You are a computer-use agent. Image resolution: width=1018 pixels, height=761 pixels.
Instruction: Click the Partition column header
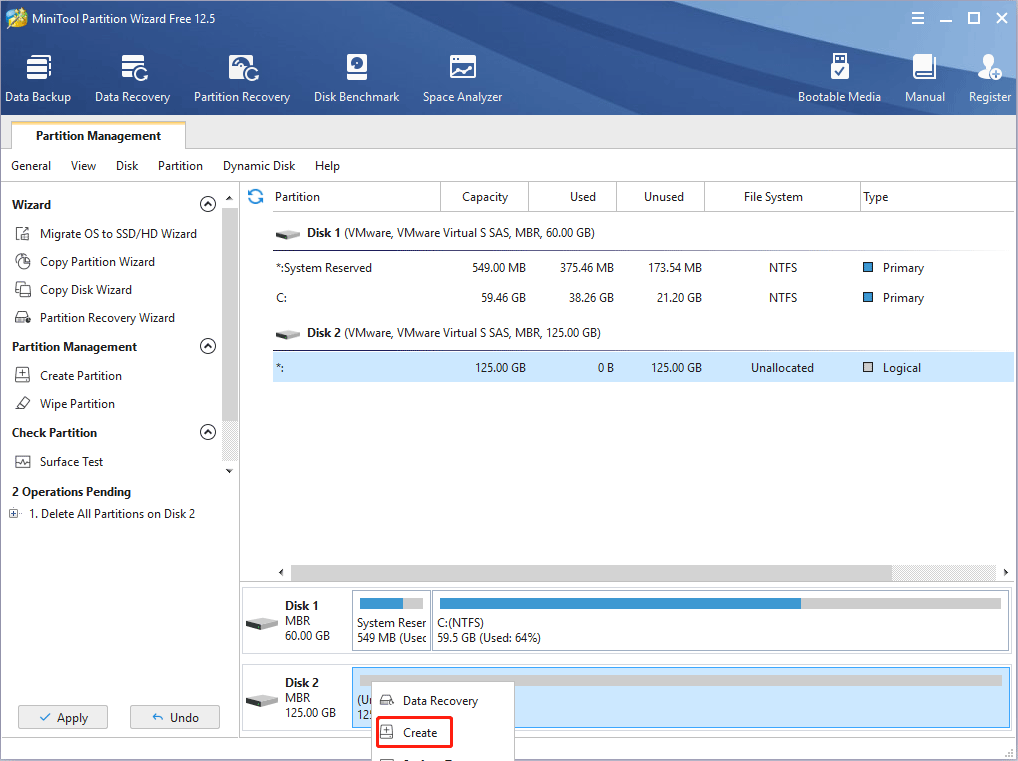pos(356,197)
